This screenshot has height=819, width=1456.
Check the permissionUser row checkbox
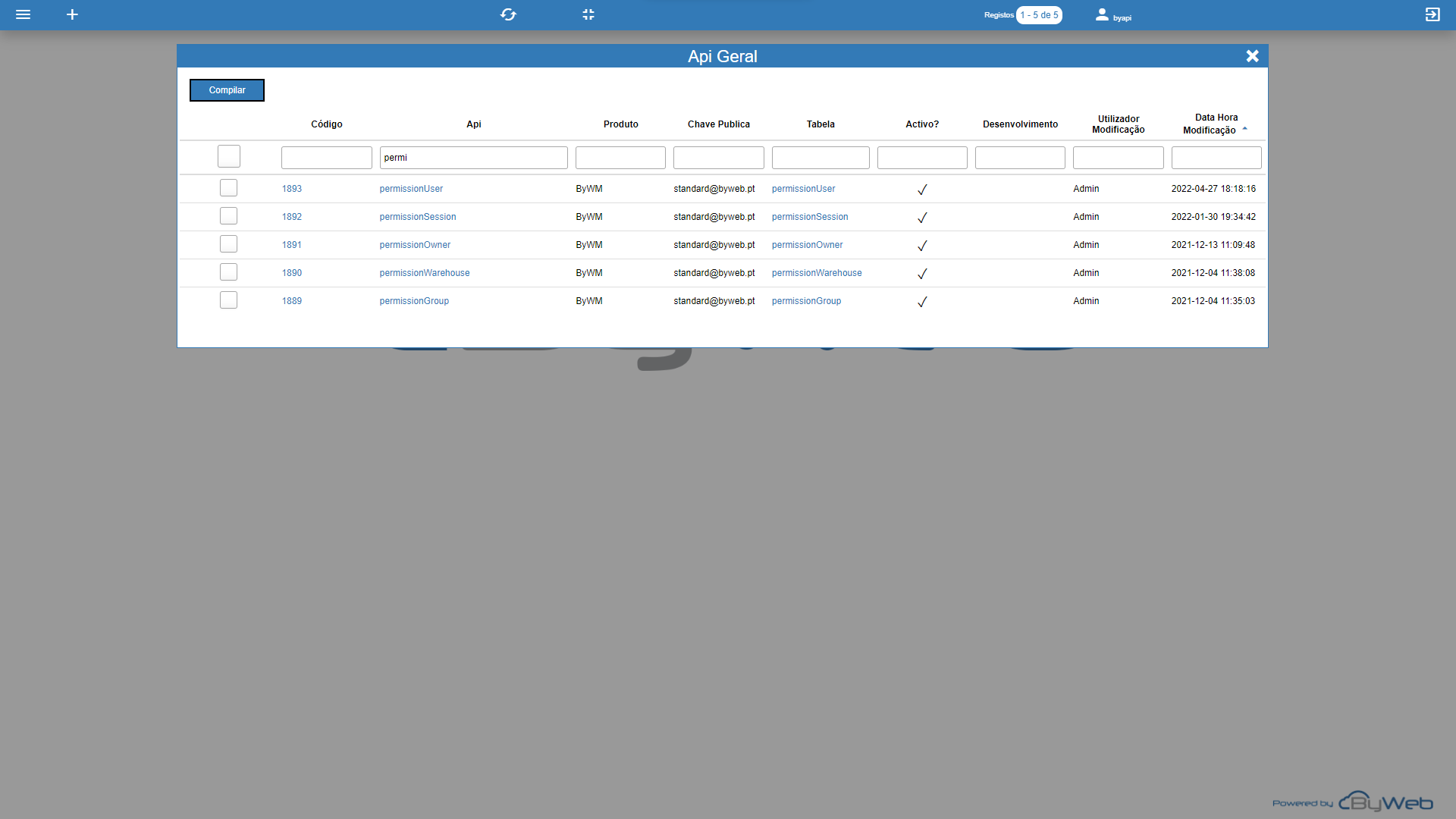click(228, 188)
